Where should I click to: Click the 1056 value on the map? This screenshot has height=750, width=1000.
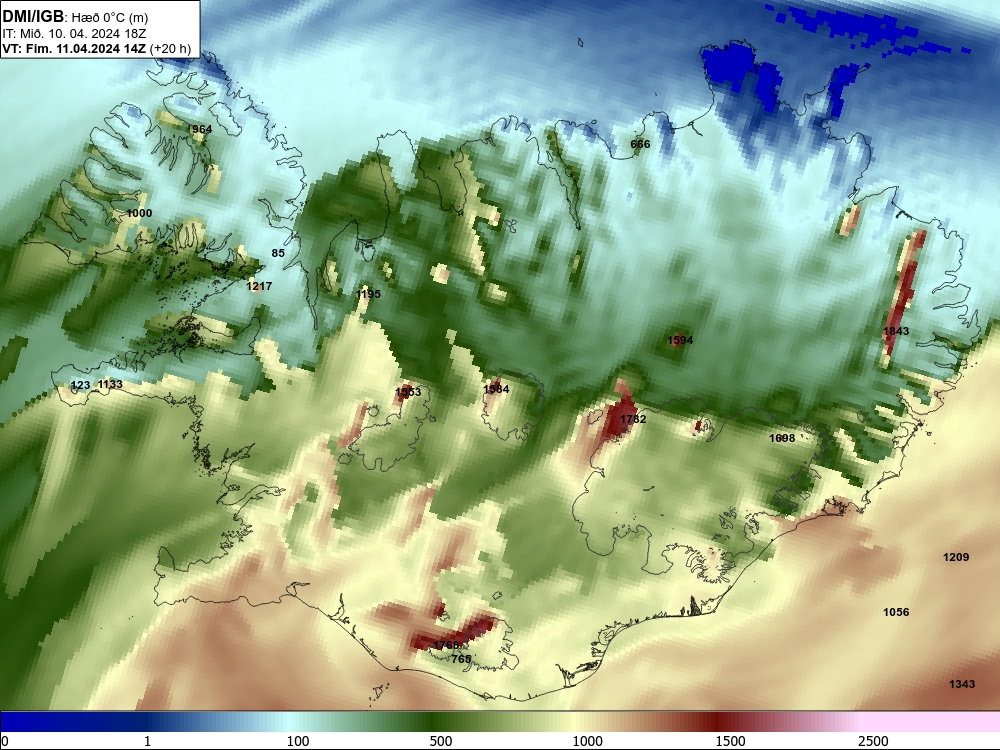pyautogui.click(x=896, y=612)
